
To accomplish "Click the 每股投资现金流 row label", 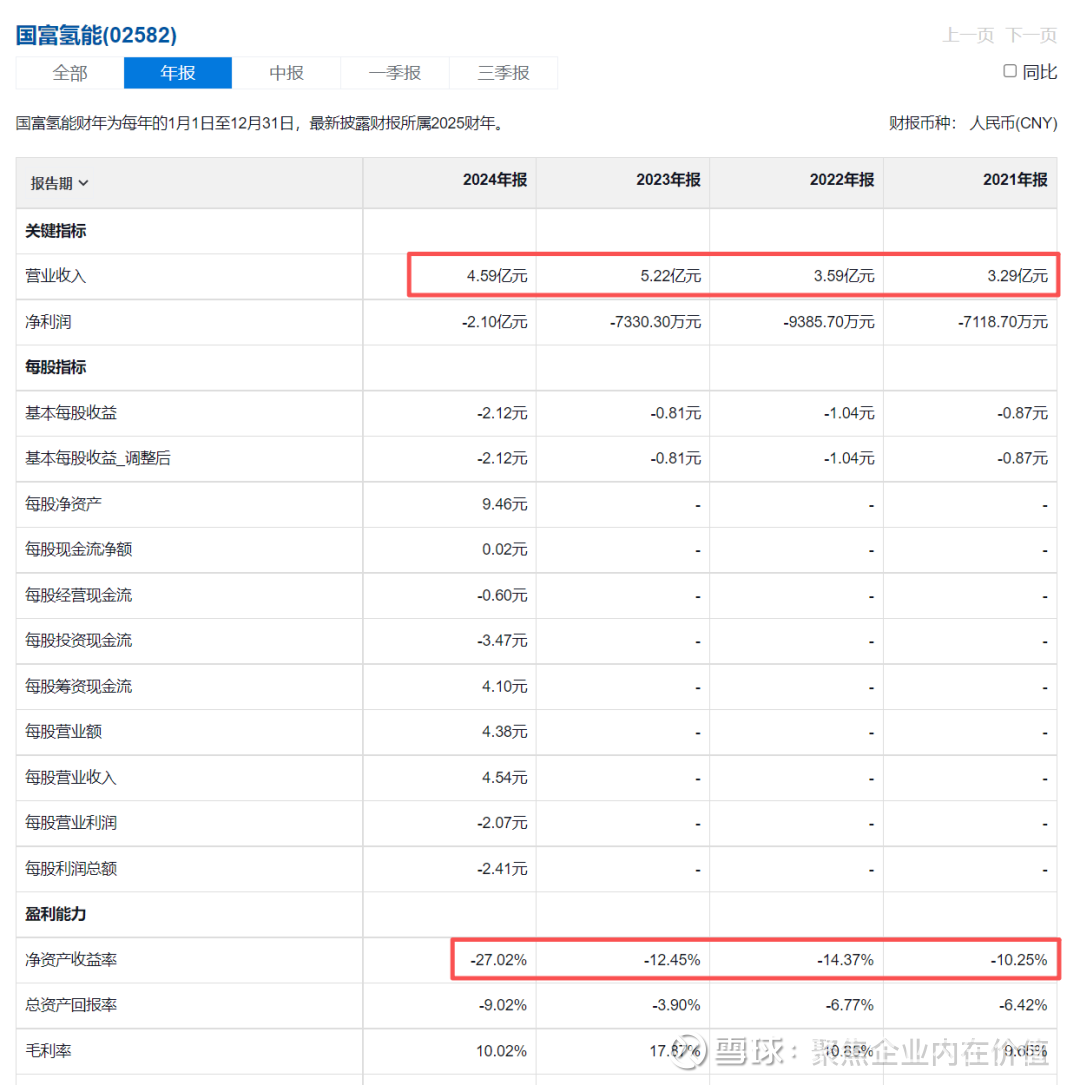I will point(78,640).
